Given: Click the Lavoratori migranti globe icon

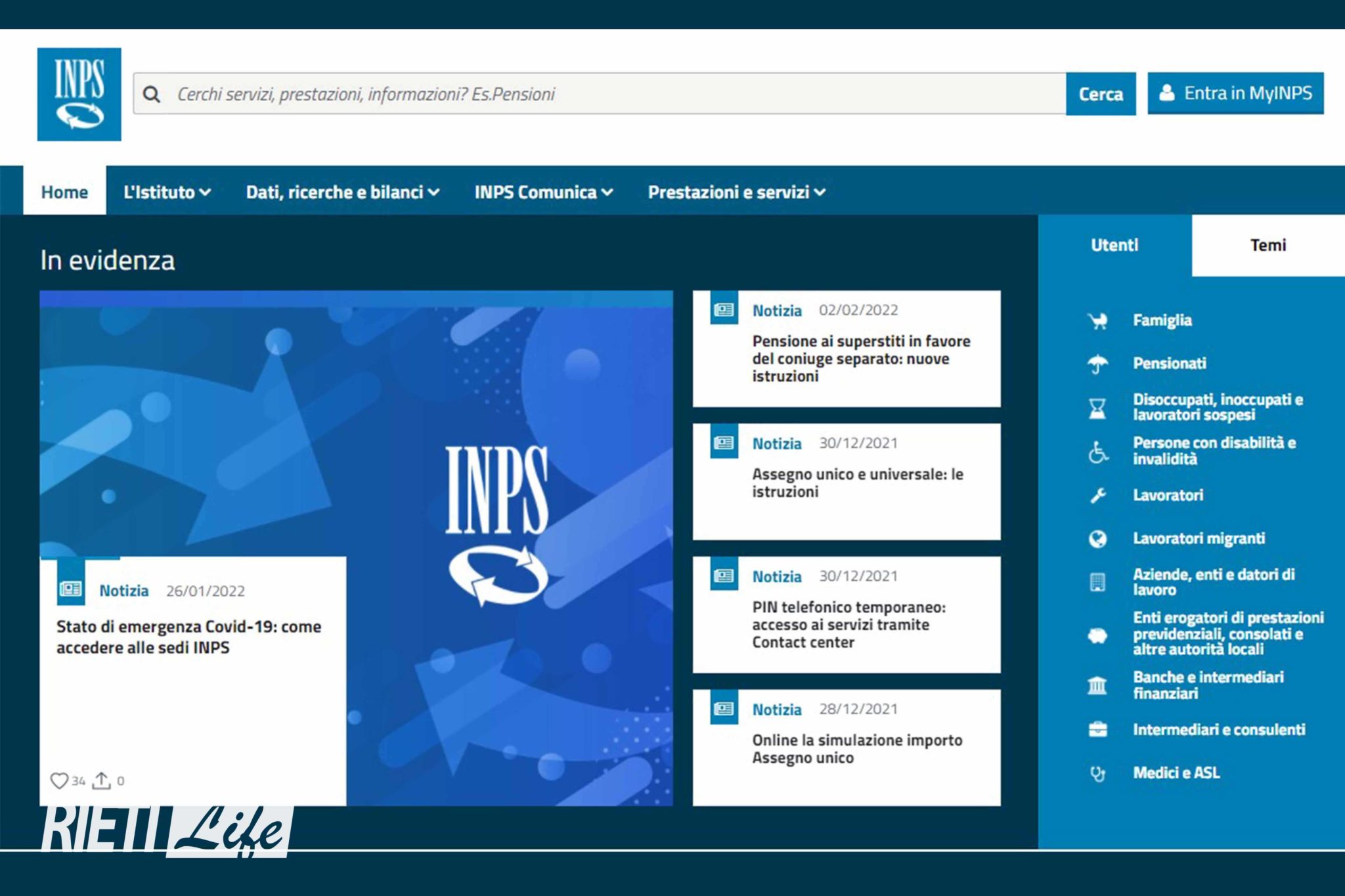Looking at the screenshot, I should [x=1097, y=538].
